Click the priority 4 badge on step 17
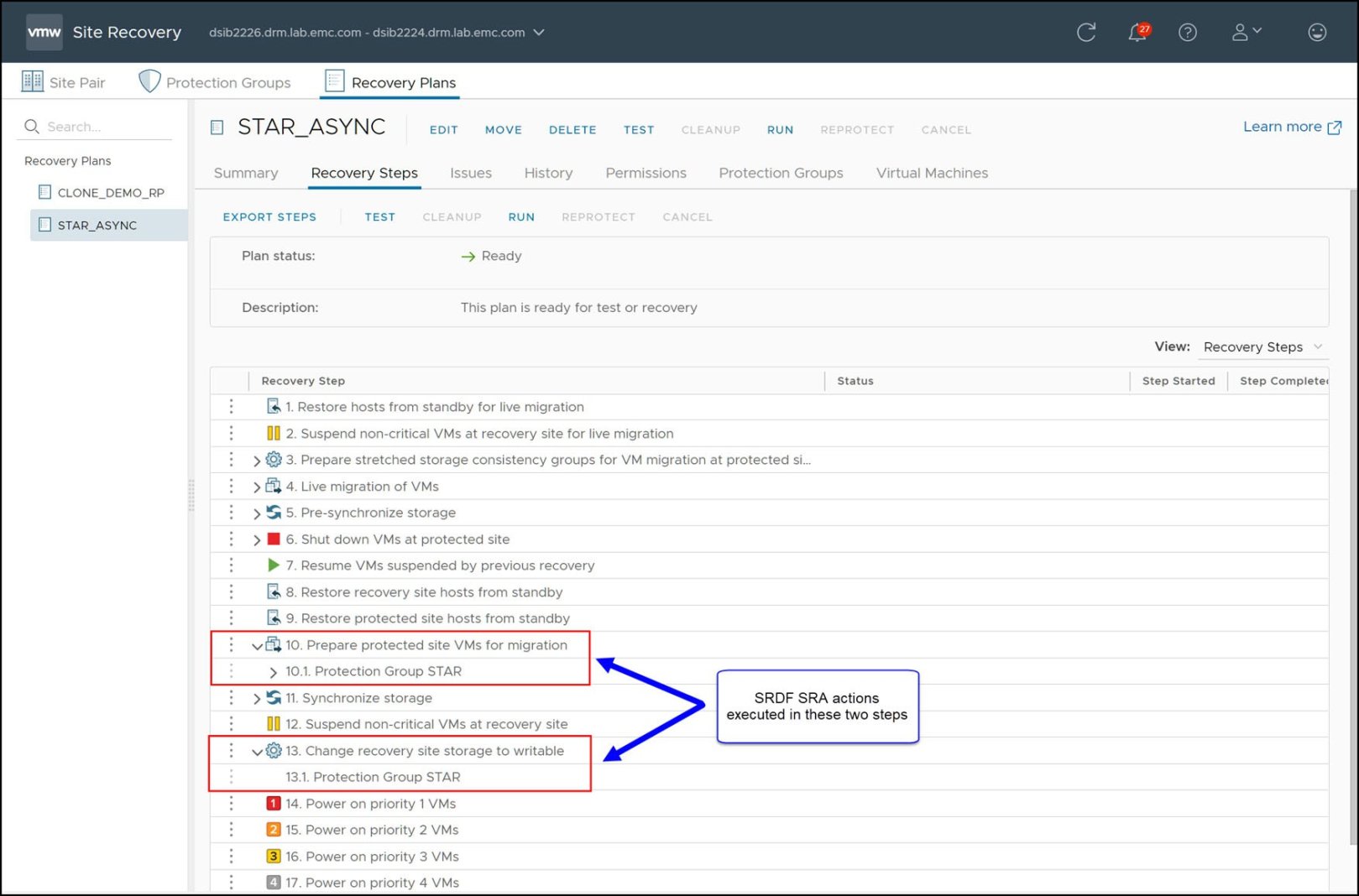This screenshot has height=896, width=1359. coord(274,883)
